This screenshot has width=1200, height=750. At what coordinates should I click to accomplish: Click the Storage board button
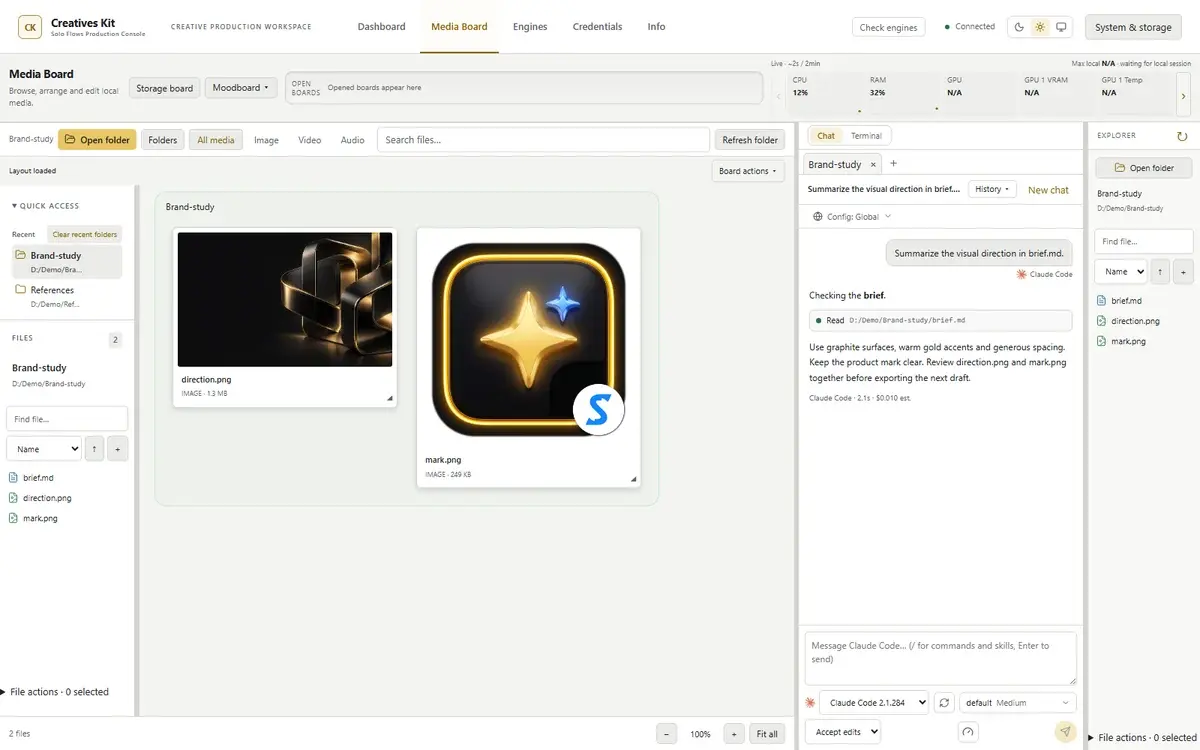164,88
